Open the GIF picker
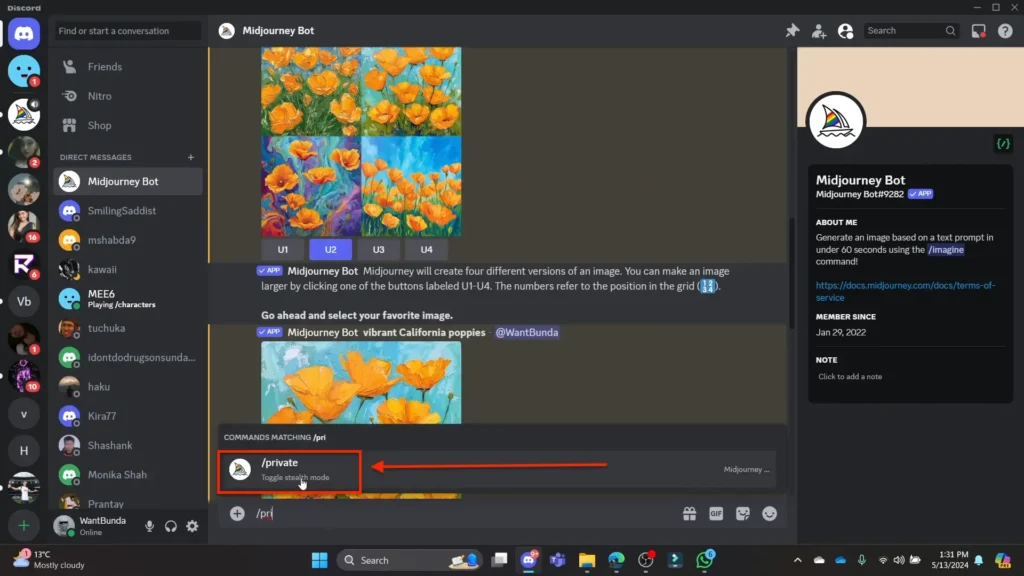This screenshot has width=1024, height=576. [x=716, y=513]
